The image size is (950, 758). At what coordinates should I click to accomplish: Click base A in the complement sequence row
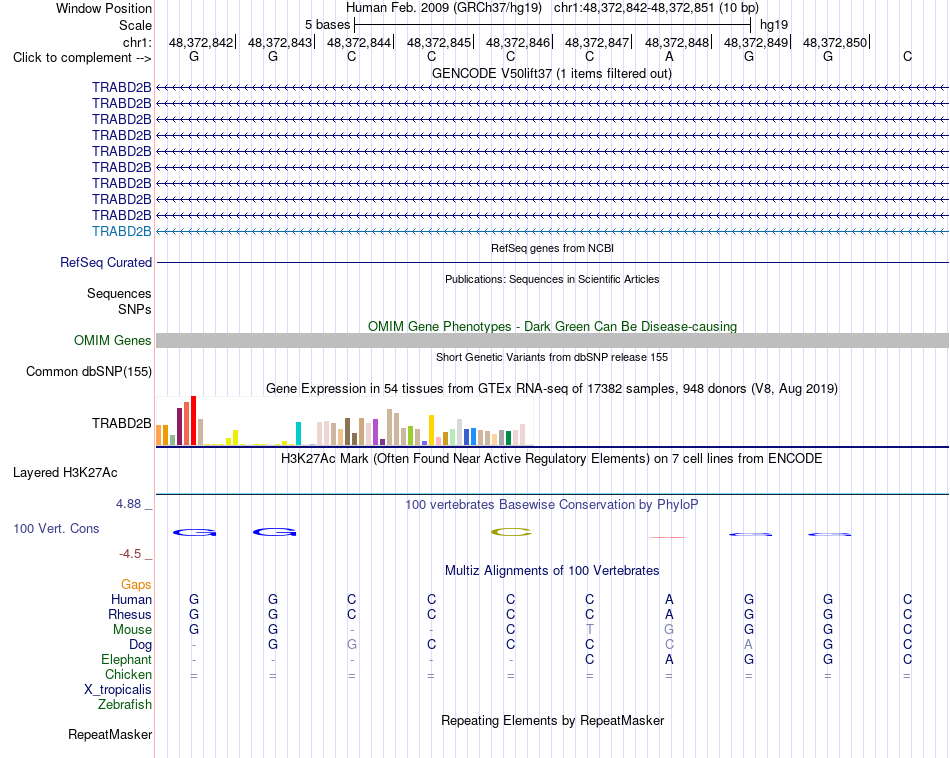pos(669,57)
